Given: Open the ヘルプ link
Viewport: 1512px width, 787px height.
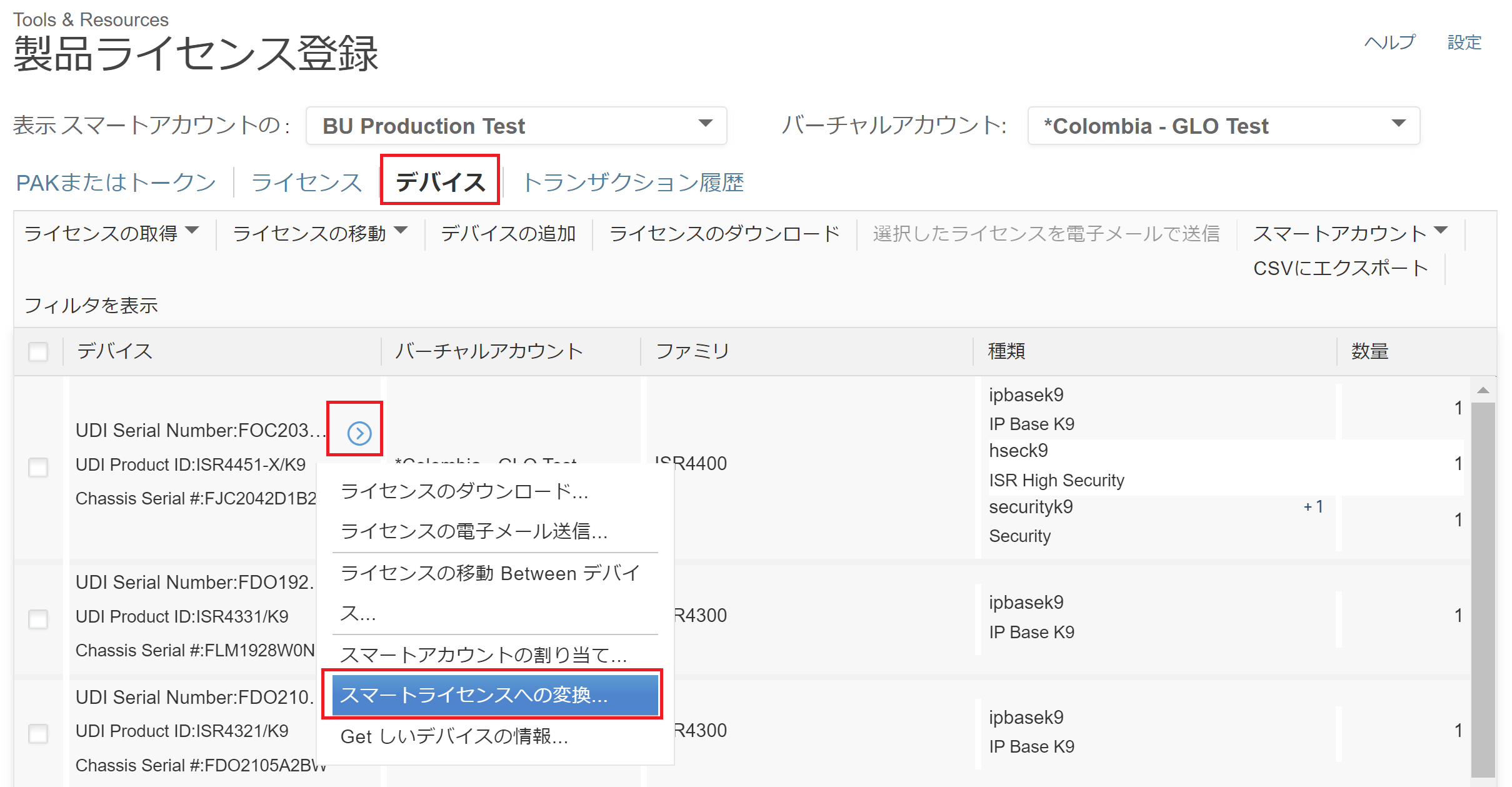Looking at the screenshot, I should [x=1389, y=42].
